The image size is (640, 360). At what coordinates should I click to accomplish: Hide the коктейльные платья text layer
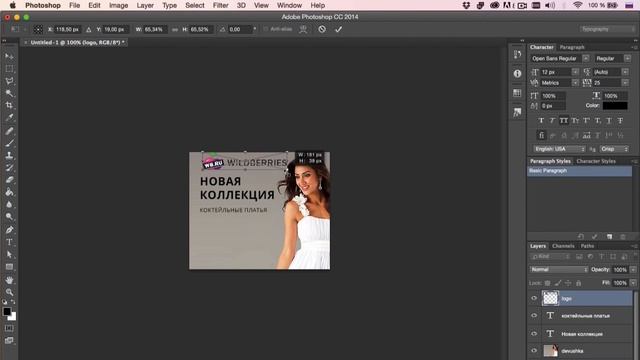pos(534,316)
